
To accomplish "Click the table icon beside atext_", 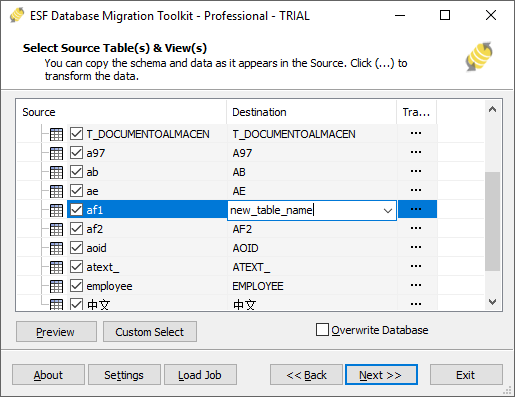I will click(56, 267).
